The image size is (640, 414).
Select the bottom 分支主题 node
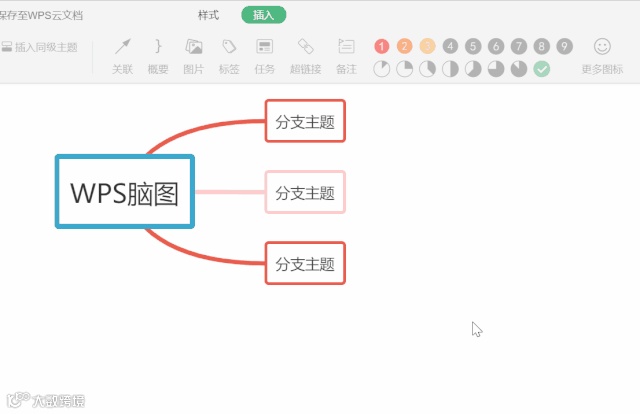coord(305,263)
